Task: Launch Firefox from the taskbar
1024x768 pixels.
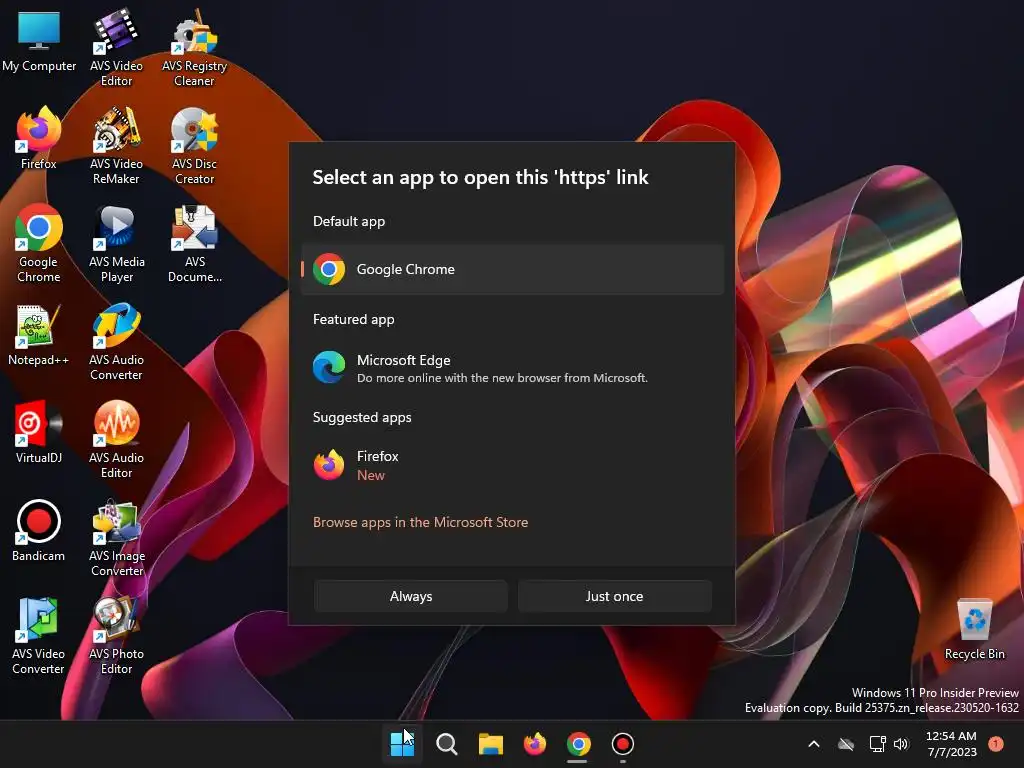Action: coord(535,744)
